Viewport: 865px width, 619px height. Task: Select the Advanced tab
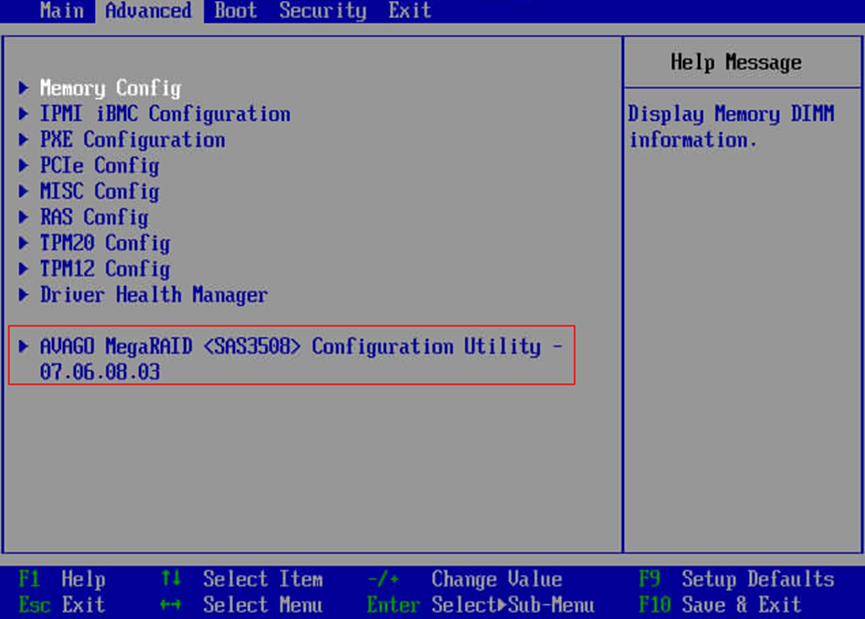pyautogui.click(x=148, y=11)
